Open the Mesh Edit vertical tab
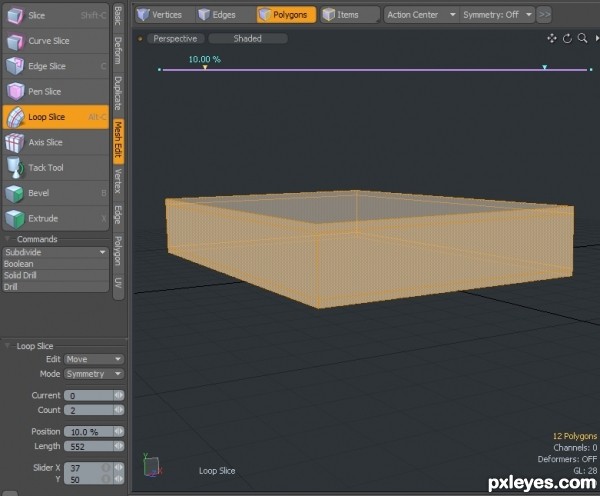Screen dimensions: 600x496 118,140
